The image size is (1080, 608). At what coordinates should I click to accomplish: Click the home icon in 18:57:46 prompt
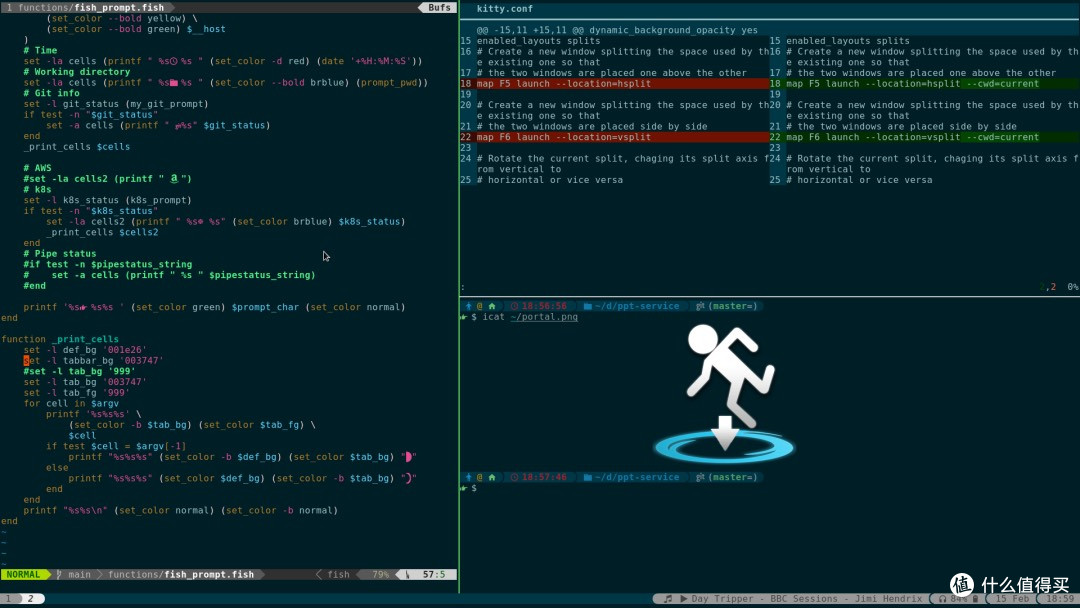[492, 476]
